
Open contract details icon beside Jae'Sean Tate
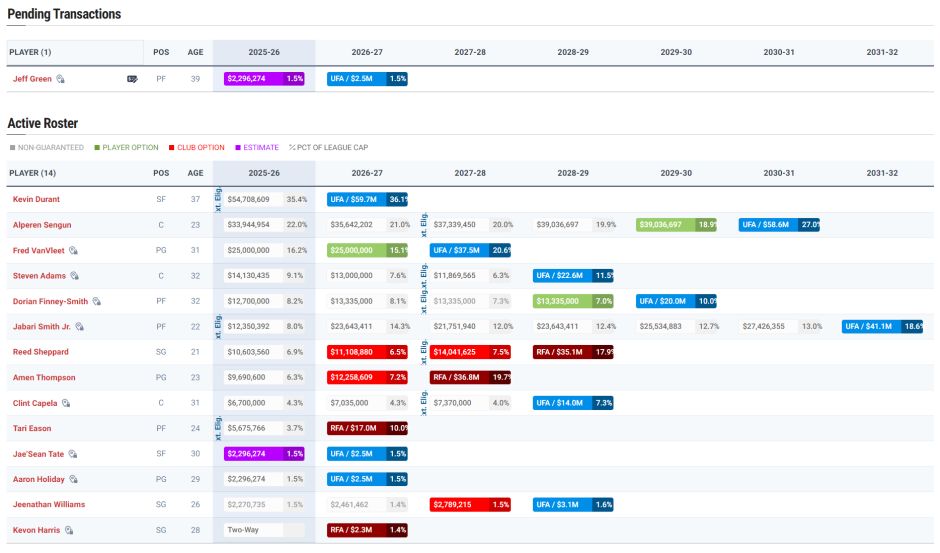[x=73, y=454]
